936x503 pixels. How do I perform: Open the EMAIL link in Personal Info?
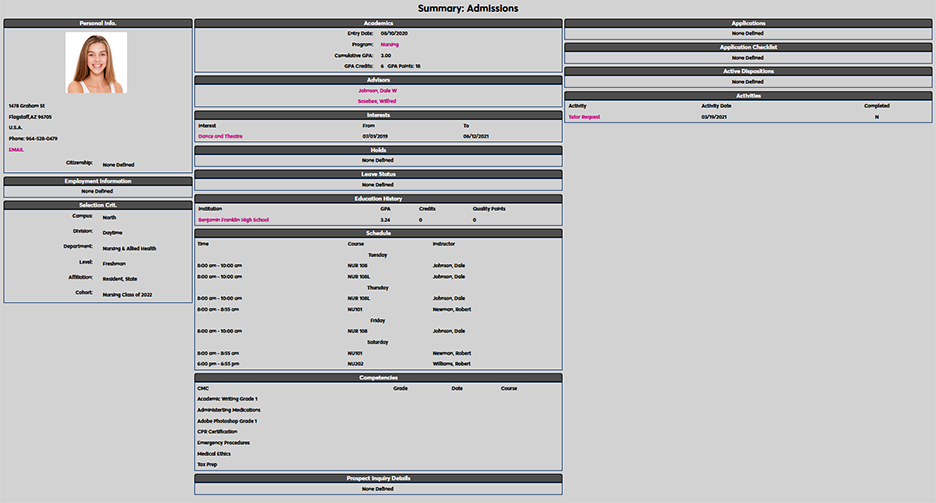(x=16, y=149)
